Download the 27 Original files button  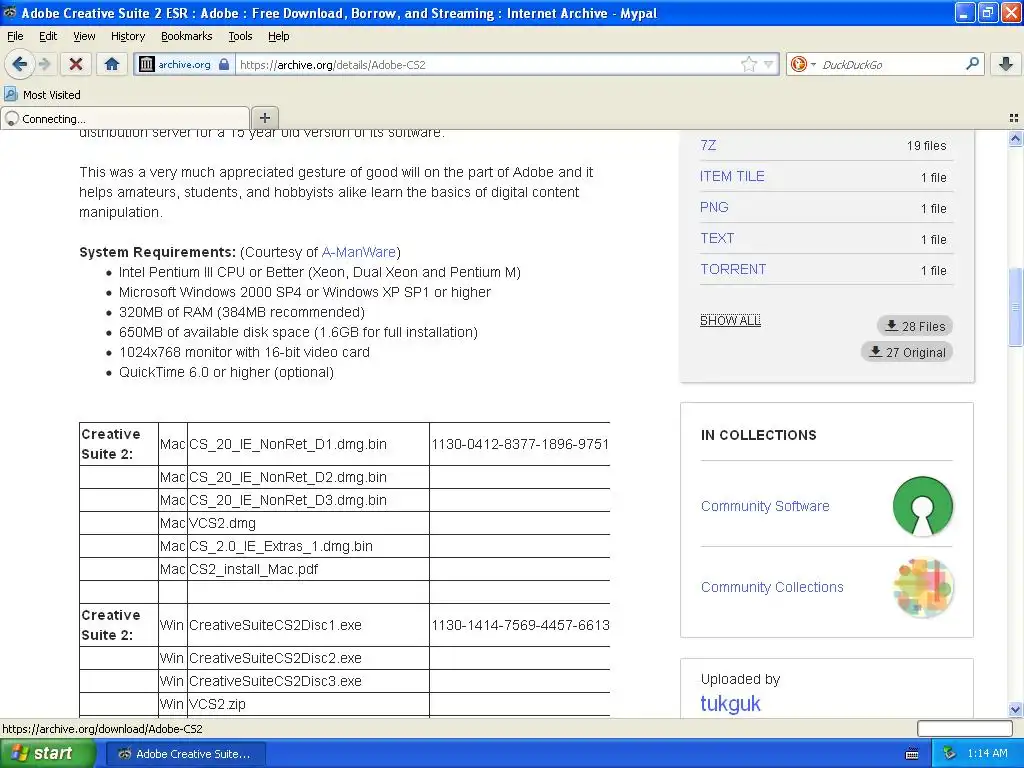(x=907, y=352)
